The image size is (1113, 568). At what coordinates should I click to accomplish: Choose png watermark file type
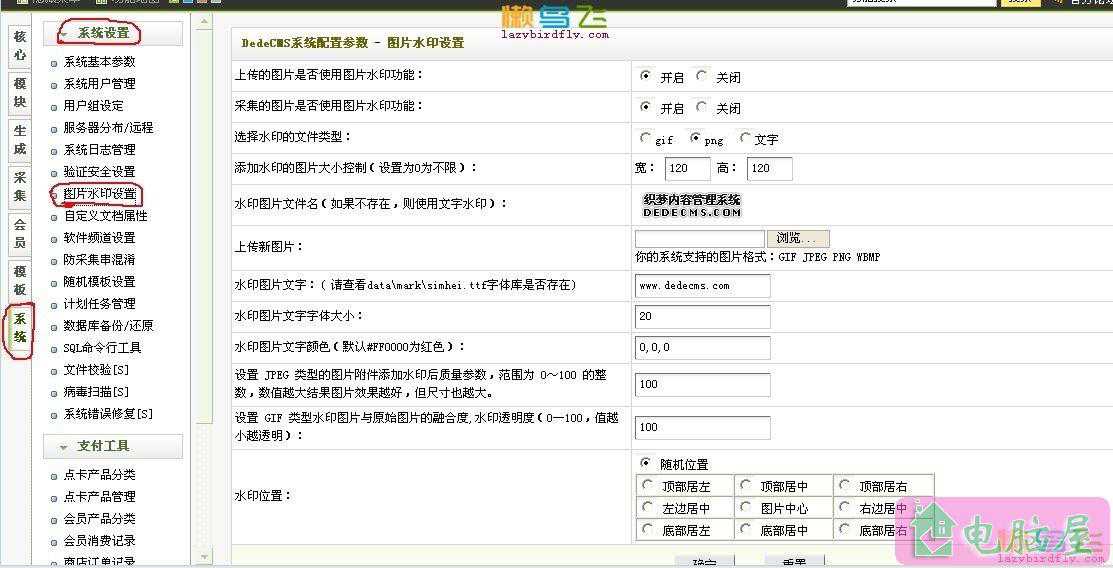695,138
